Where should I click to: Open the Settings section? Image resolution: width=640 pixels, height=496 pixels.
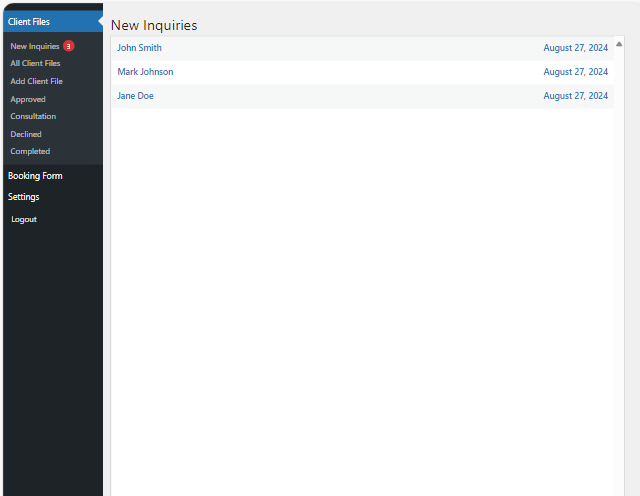[x=24, y=197]
